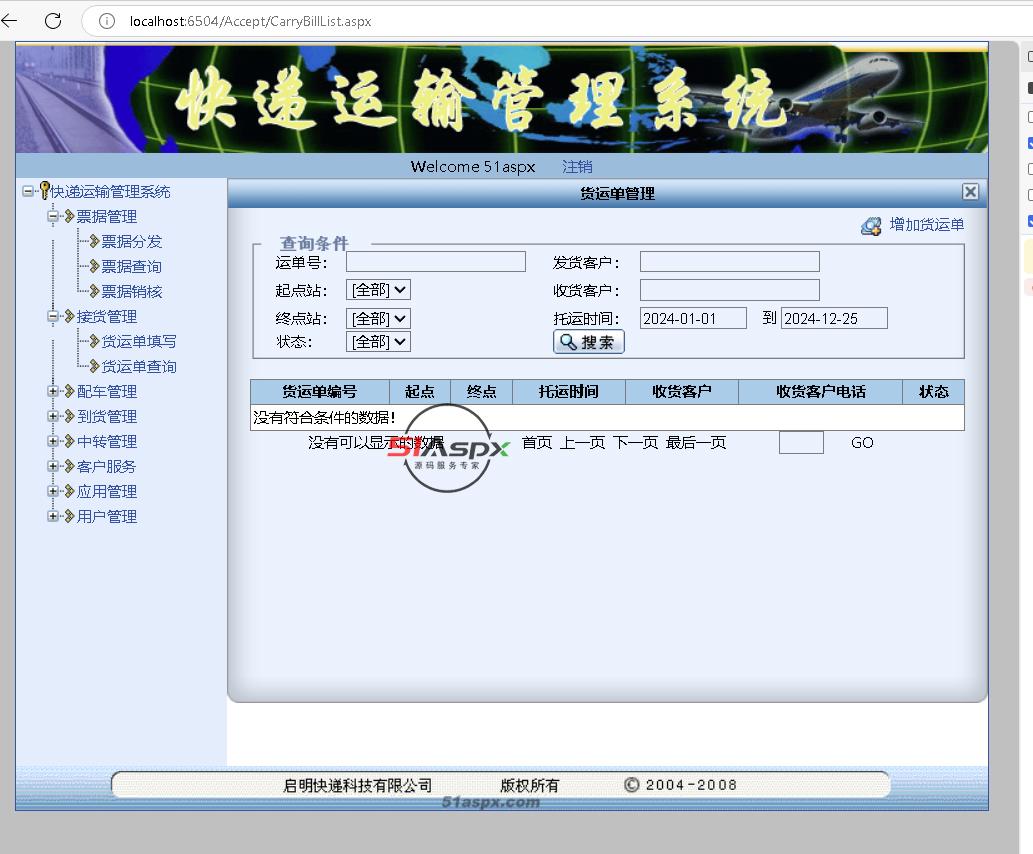Click the 快递运输管理系统 root label

tap(111, 192)
